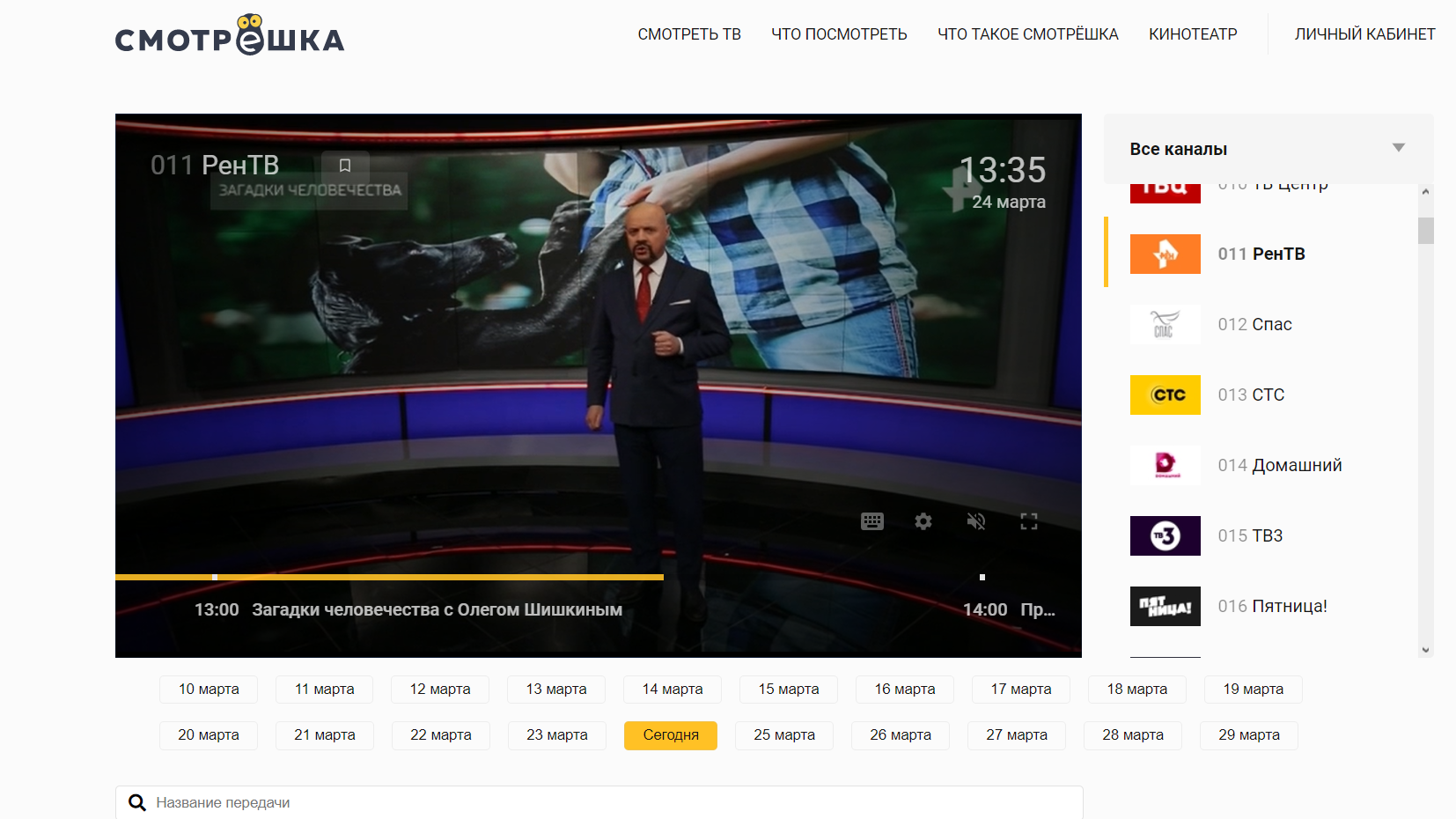Choose the 18 марта date
Image resolution: width=1456 pixels, height=819 pixels.
(x=1137, y=690)
